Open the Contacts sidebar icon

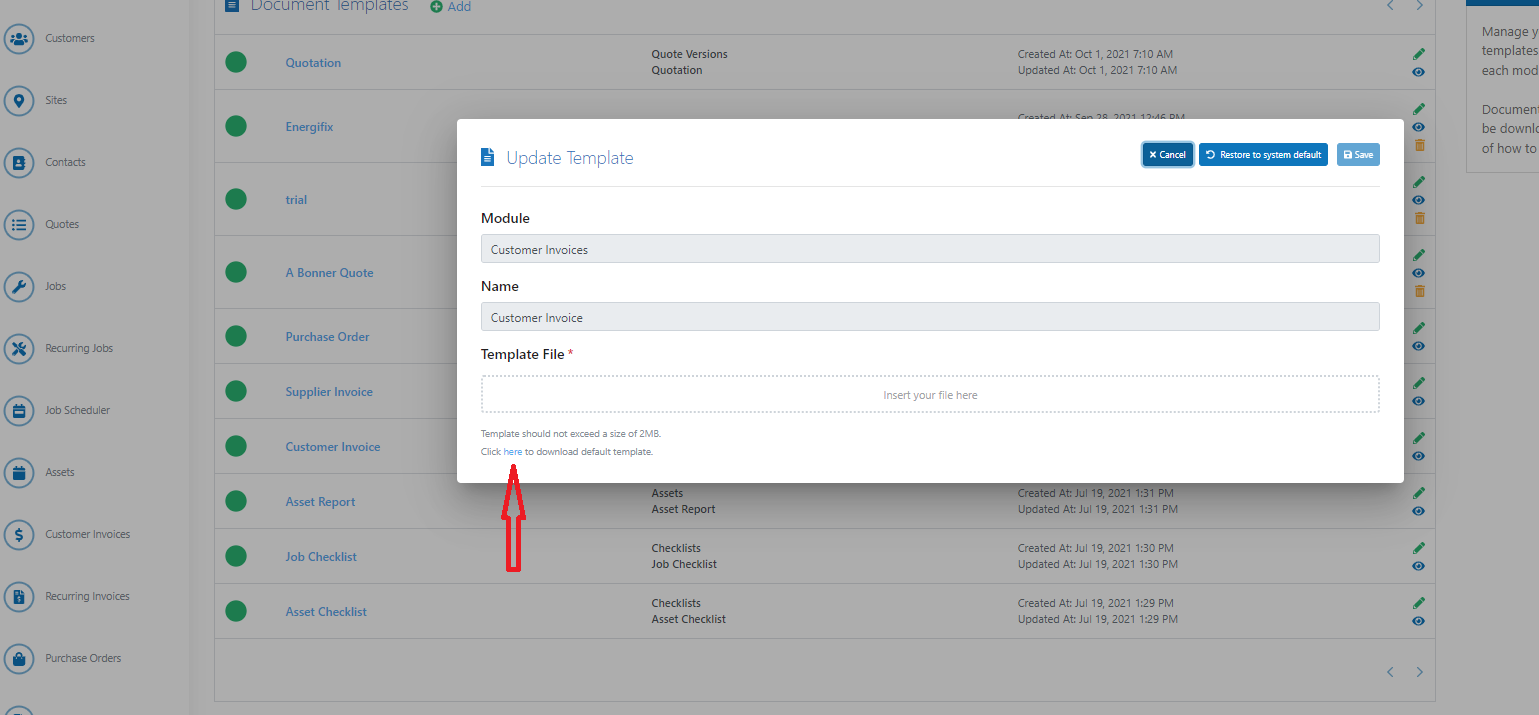[x=18, y=163]
